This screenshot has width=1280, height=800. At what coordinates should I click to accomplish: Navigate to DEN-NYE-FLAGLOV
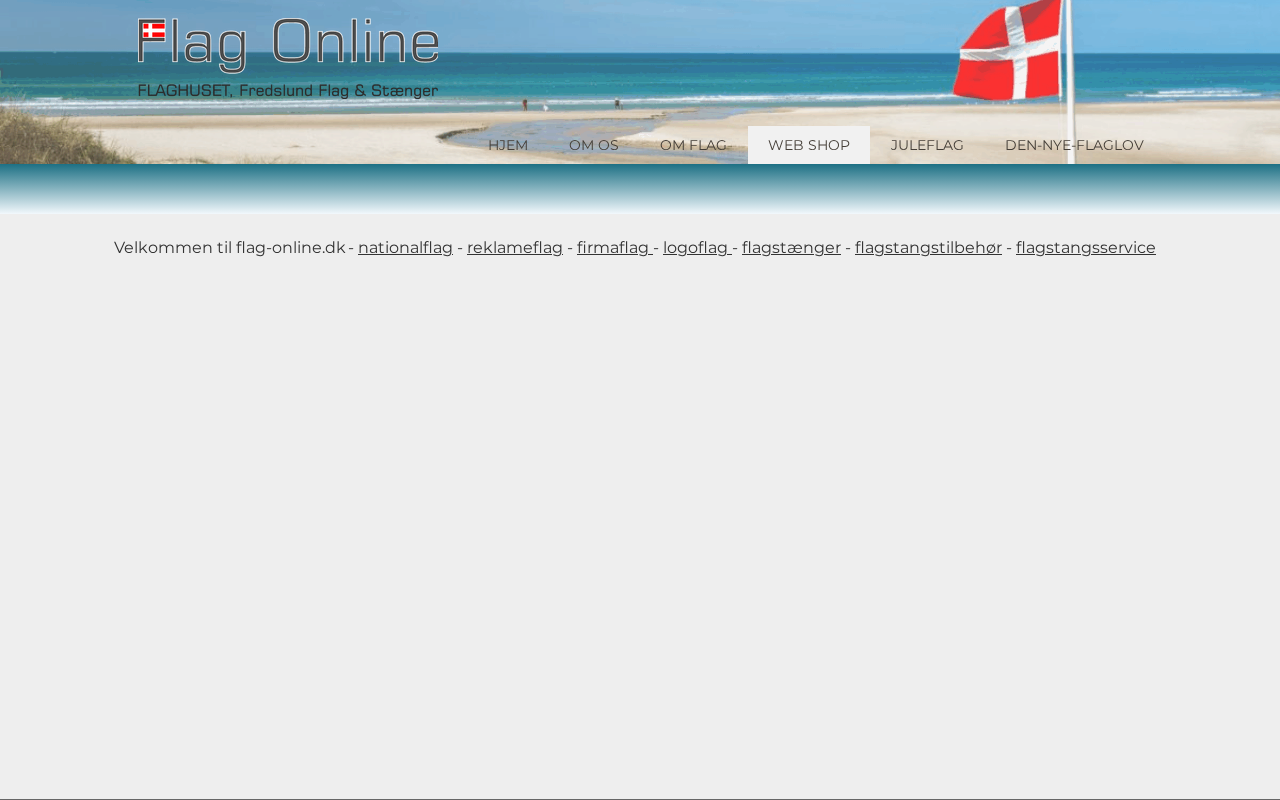pyautogui.click(x=1074, y=145)
